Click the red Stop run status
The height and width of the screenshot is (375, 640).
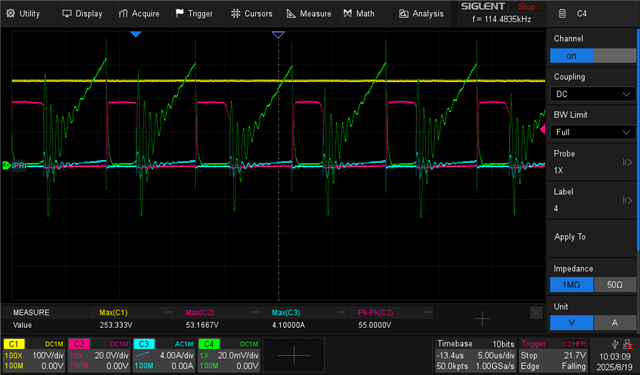click(x=526, y=7)
